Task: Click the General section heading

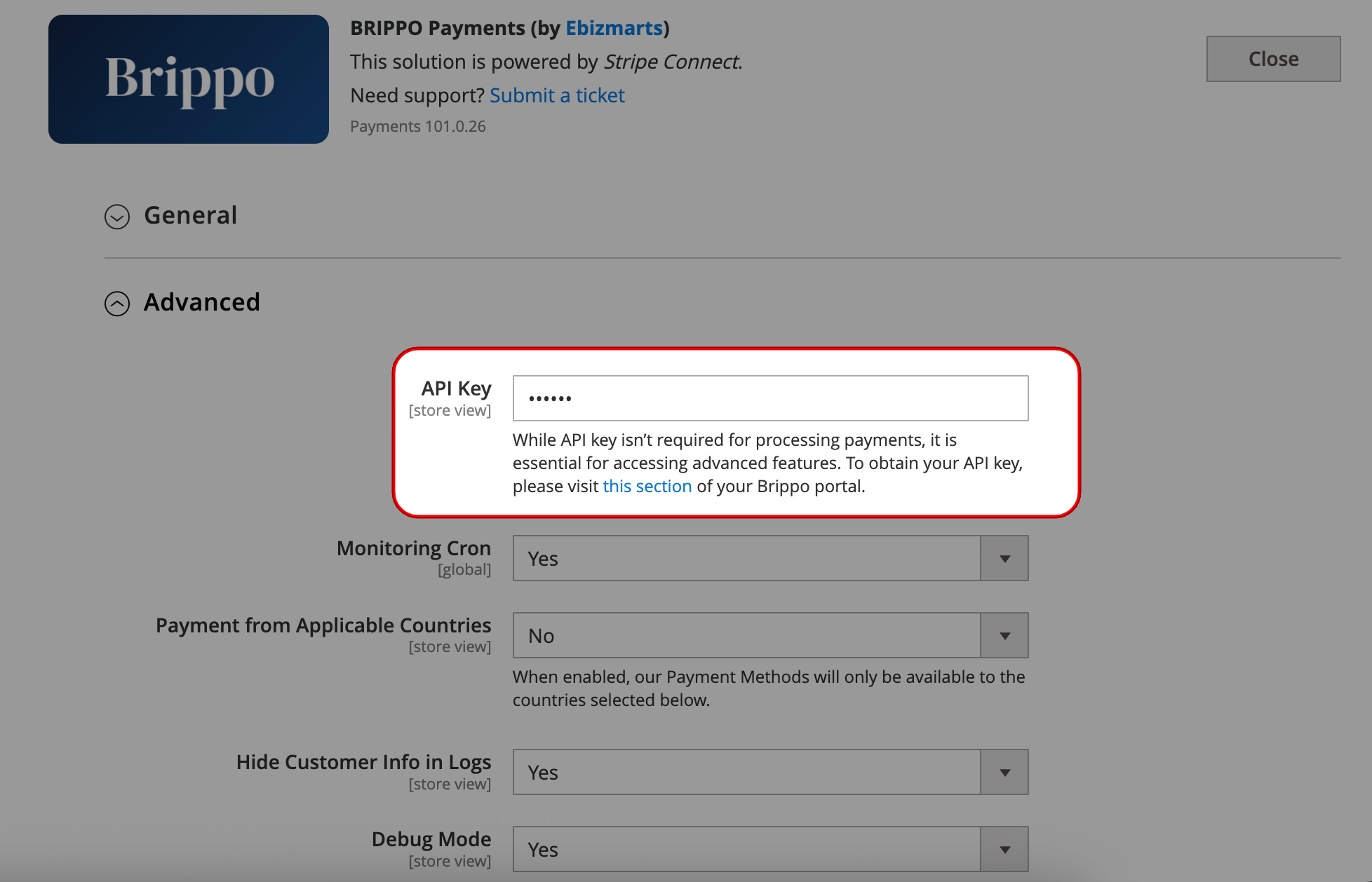Action: pyautogui.click(x=190, y=215)
